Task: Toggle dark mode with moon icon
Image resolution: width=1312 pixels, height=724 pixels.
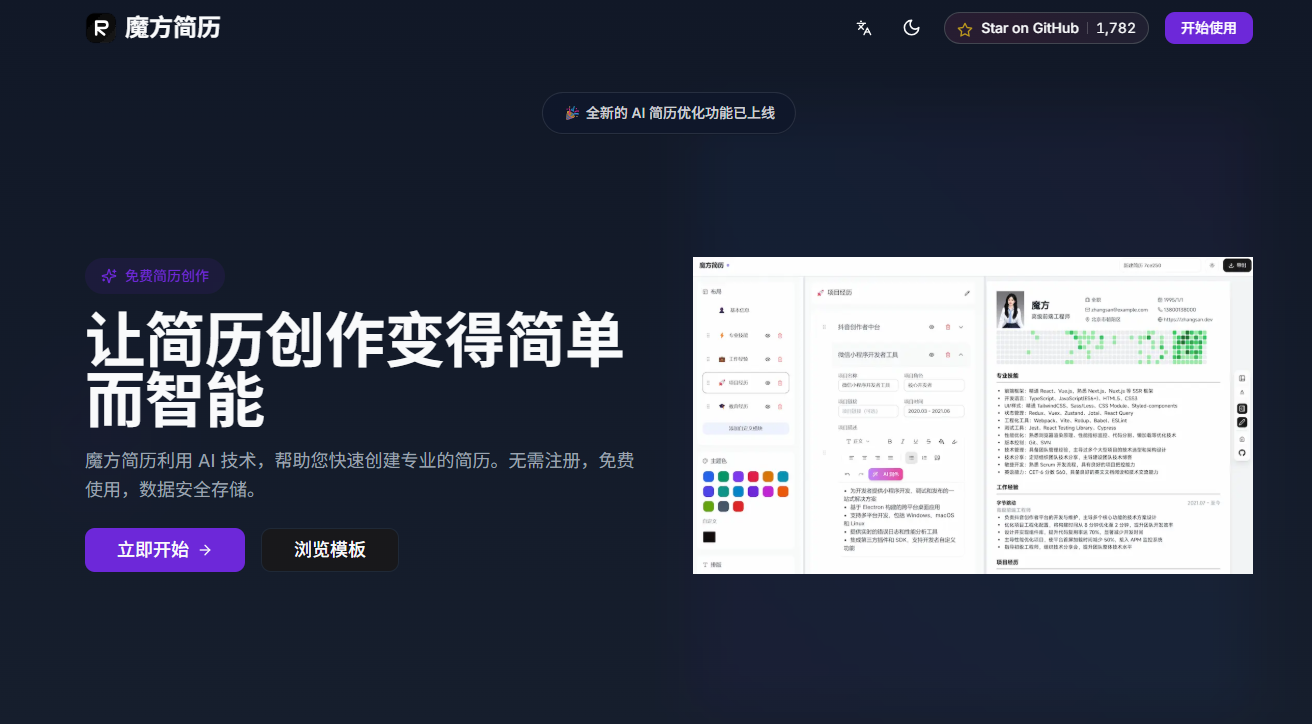Action: coord(911,28)
